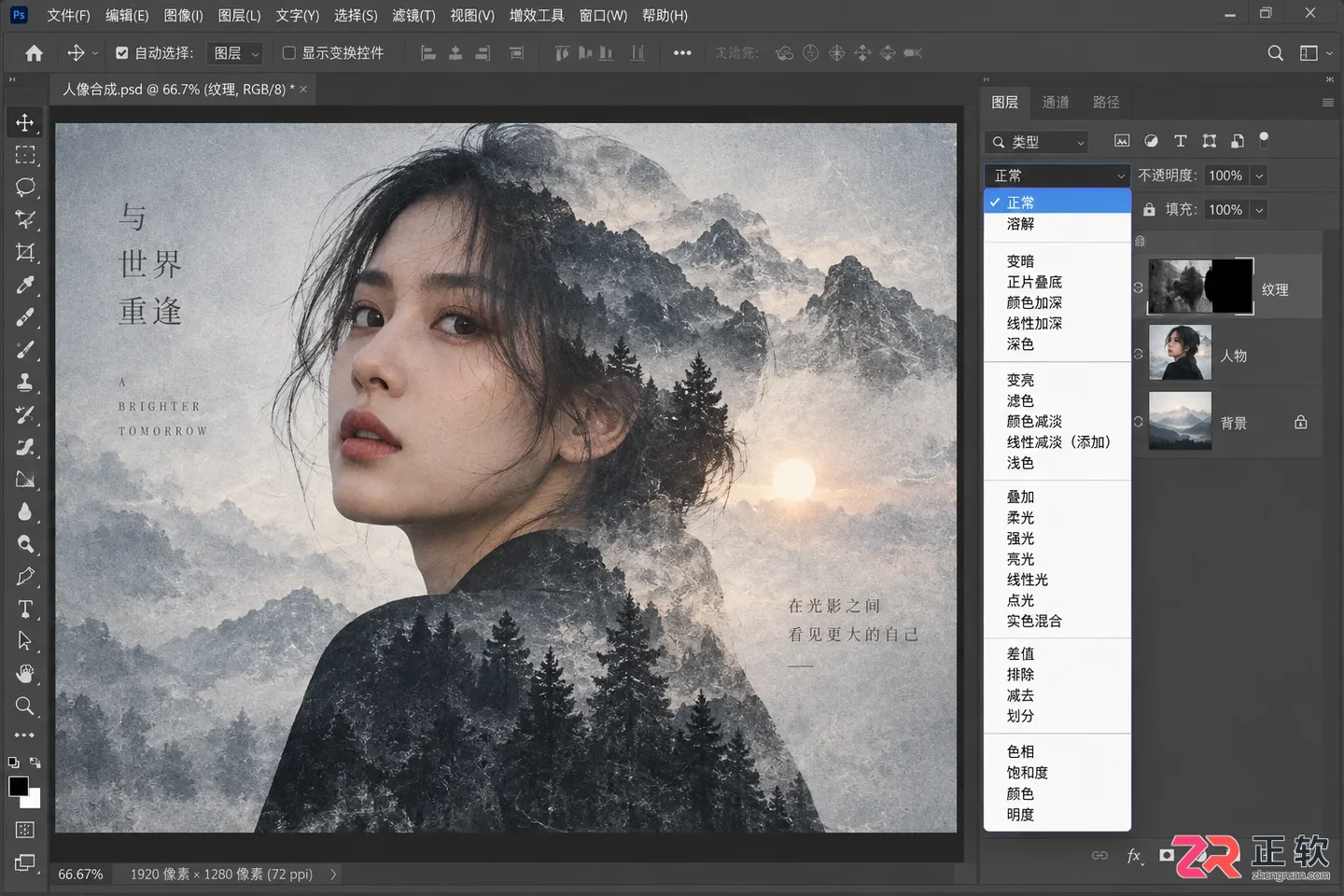The height and width of the screenshot is (896, 1344).
Task: Select the Hand tool
Action: (25, 673)
